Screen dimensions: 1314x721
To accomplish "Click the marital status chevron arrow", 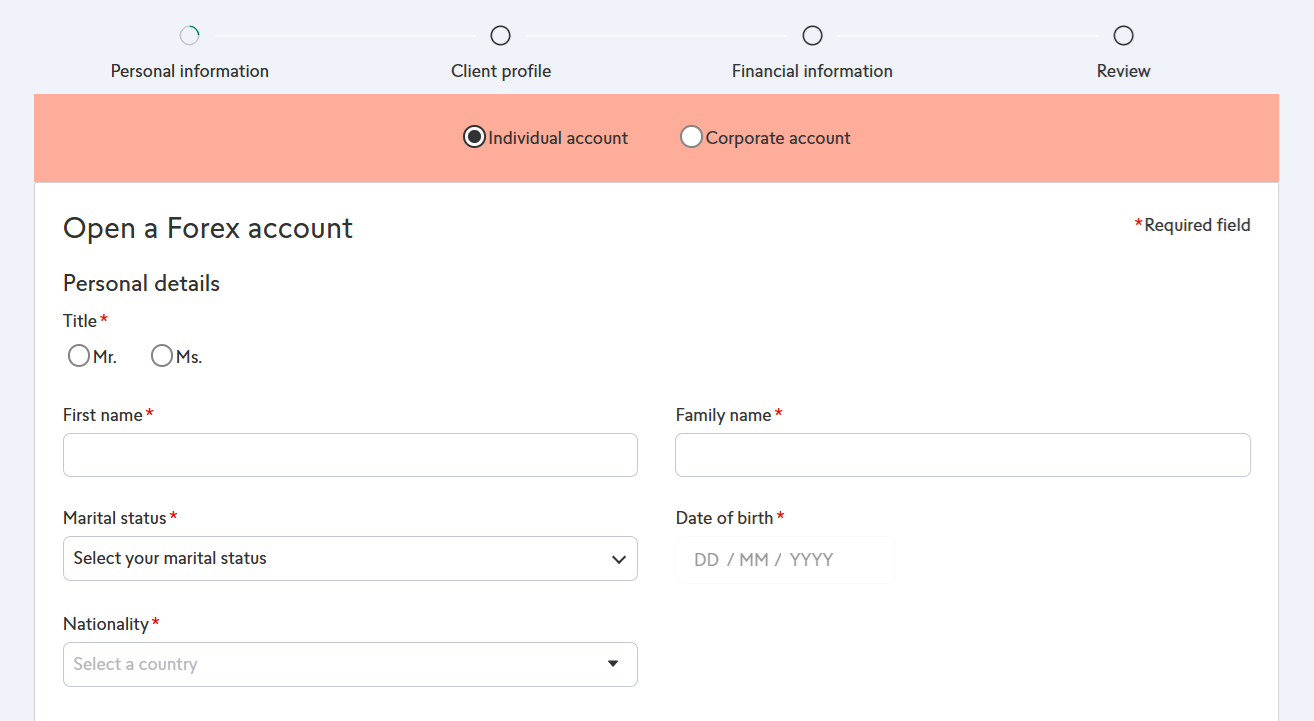I will coord(619,559).
